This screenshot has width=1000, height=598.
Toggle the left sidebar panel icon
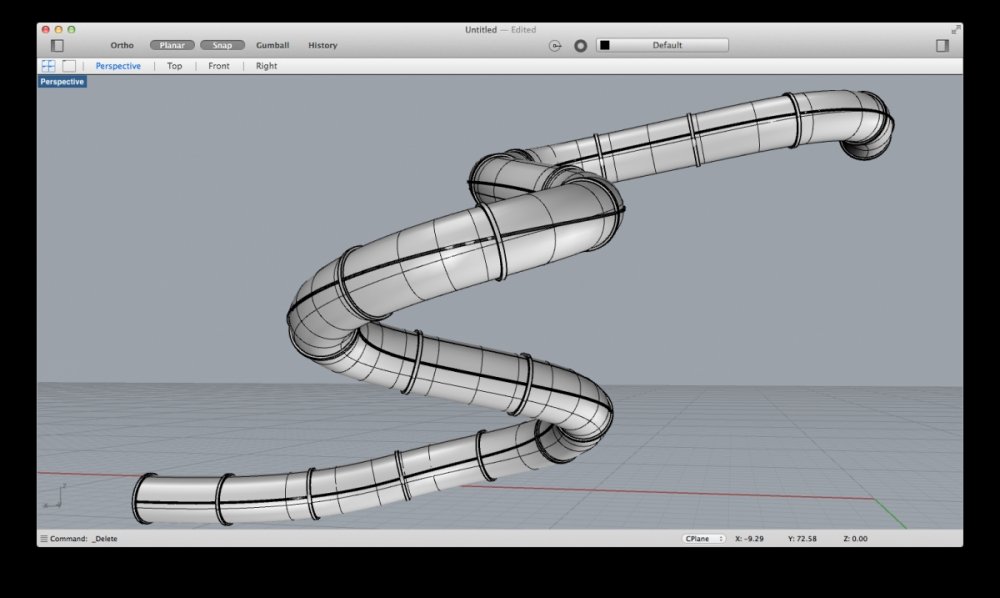[x=57, y=45]
